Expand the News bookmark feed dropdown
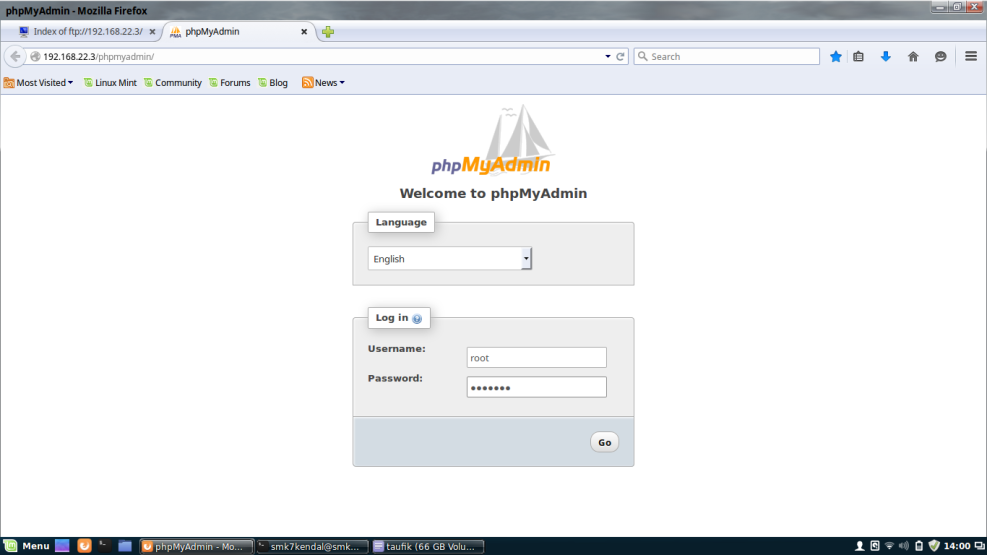987x555 pixels. click(324, 83)
